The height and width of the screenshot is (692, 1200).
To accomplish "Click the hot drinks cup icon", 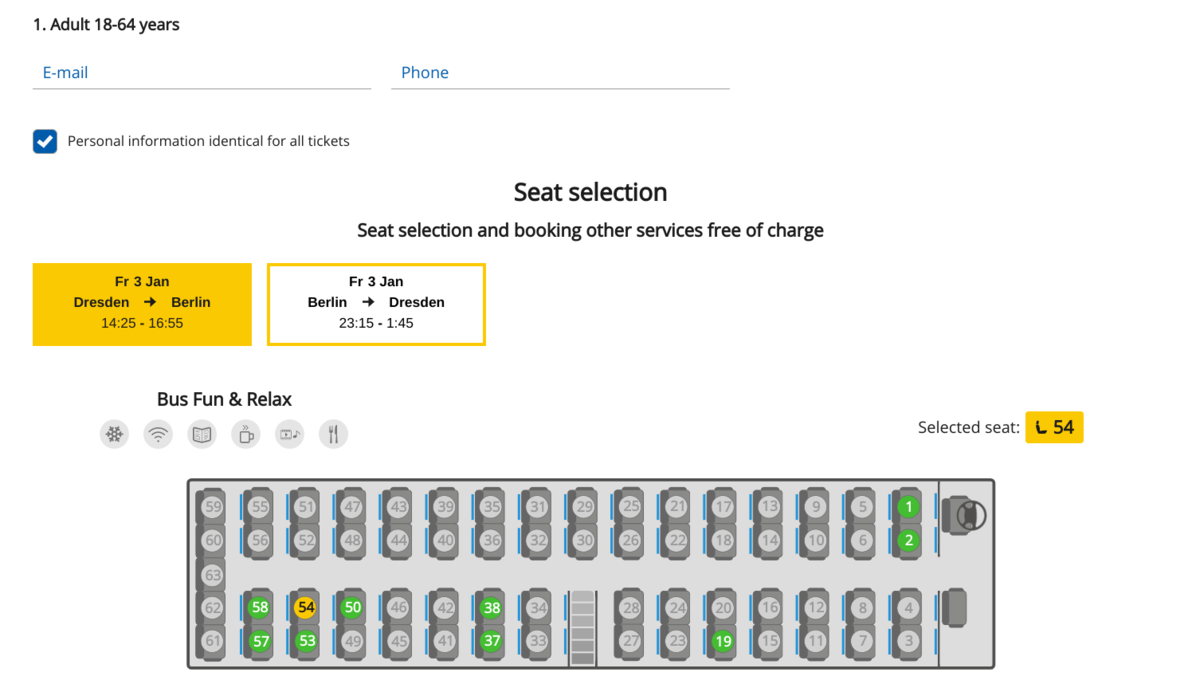I will point(246,434).
